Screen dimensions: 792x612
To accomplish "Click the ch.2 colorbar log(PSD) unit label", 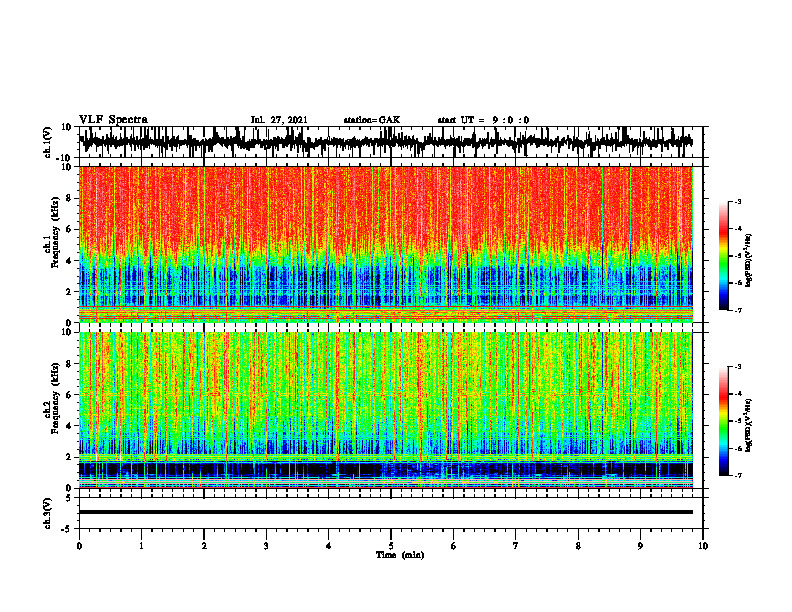I will point(748,425).
